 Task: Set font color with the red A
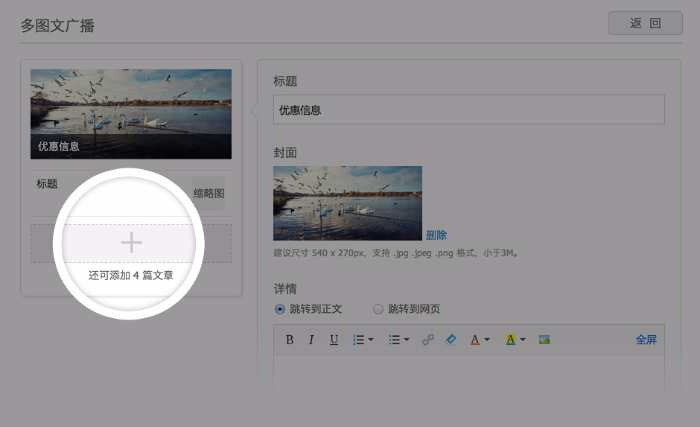point(475,340)
